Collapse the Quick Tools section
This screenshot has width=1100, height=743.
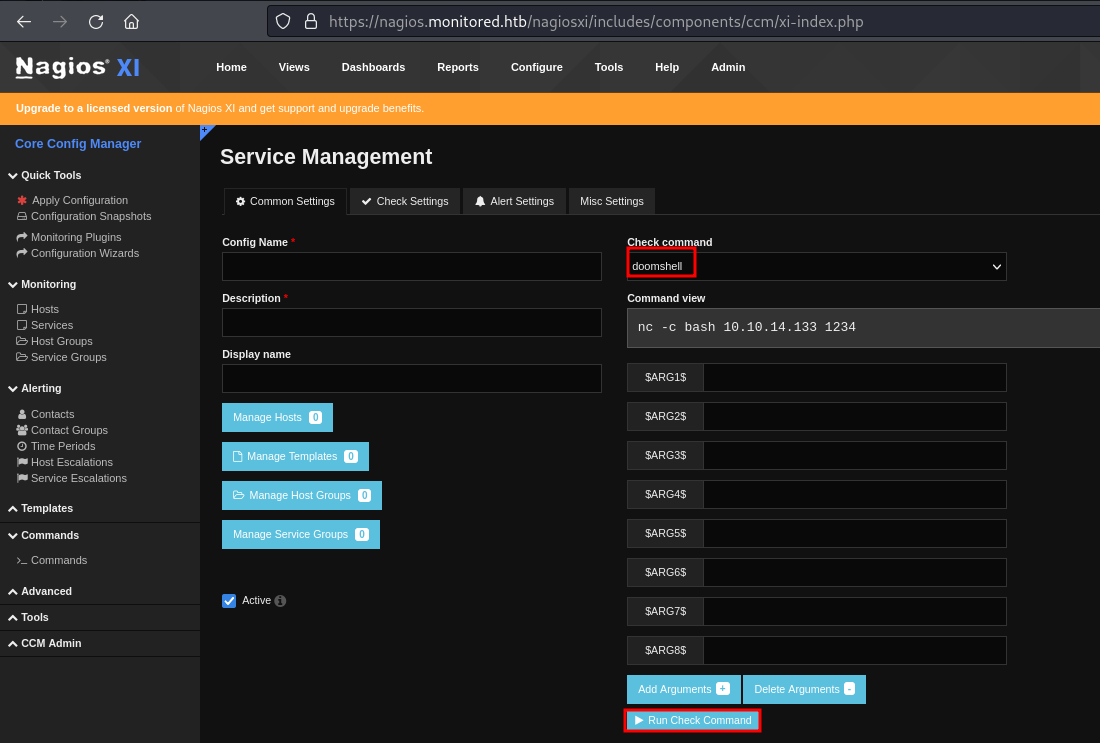click(x=50, y=175)
